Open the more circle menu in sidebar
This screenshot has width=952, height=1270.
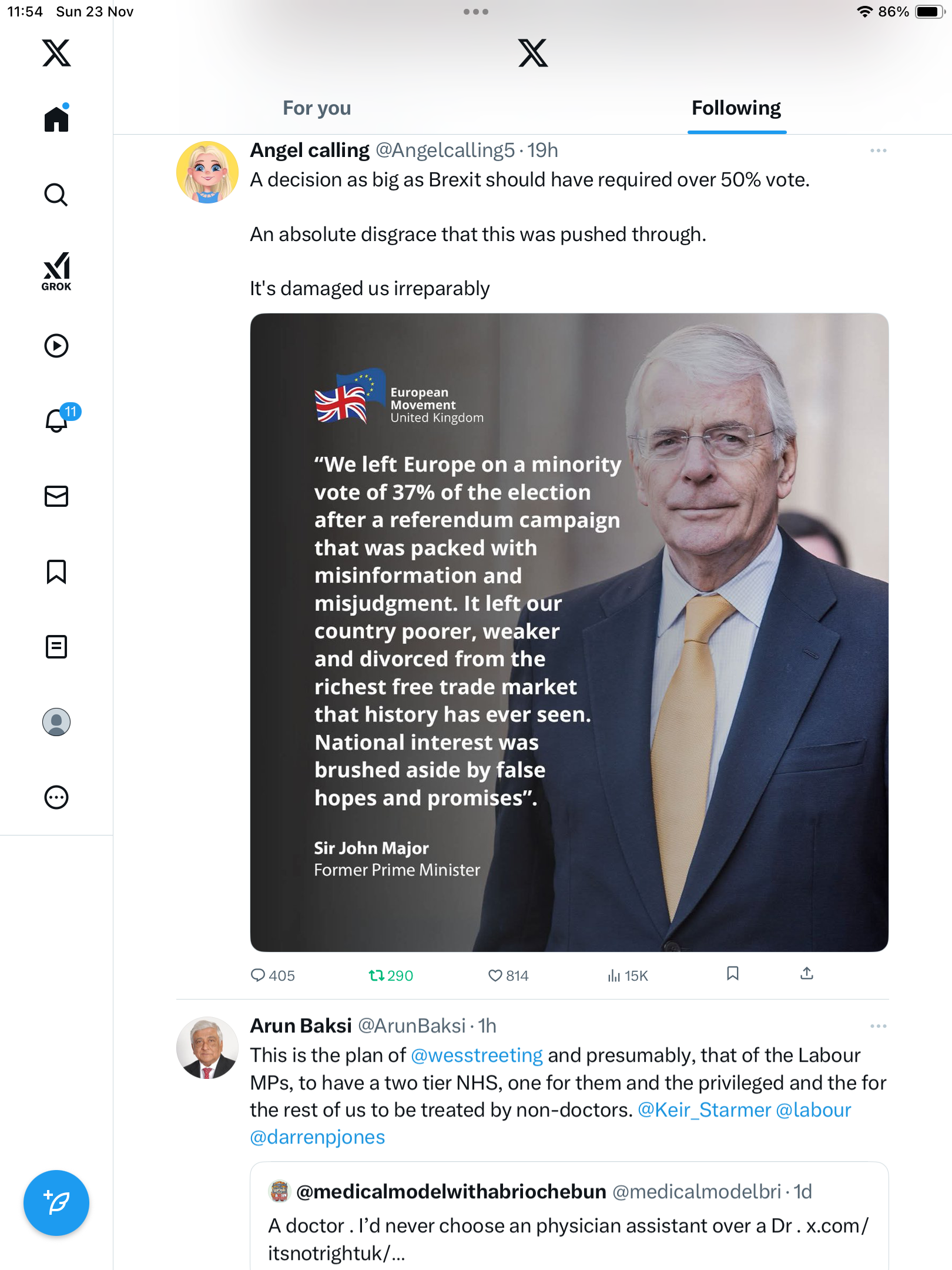click(x=56, y=797)
